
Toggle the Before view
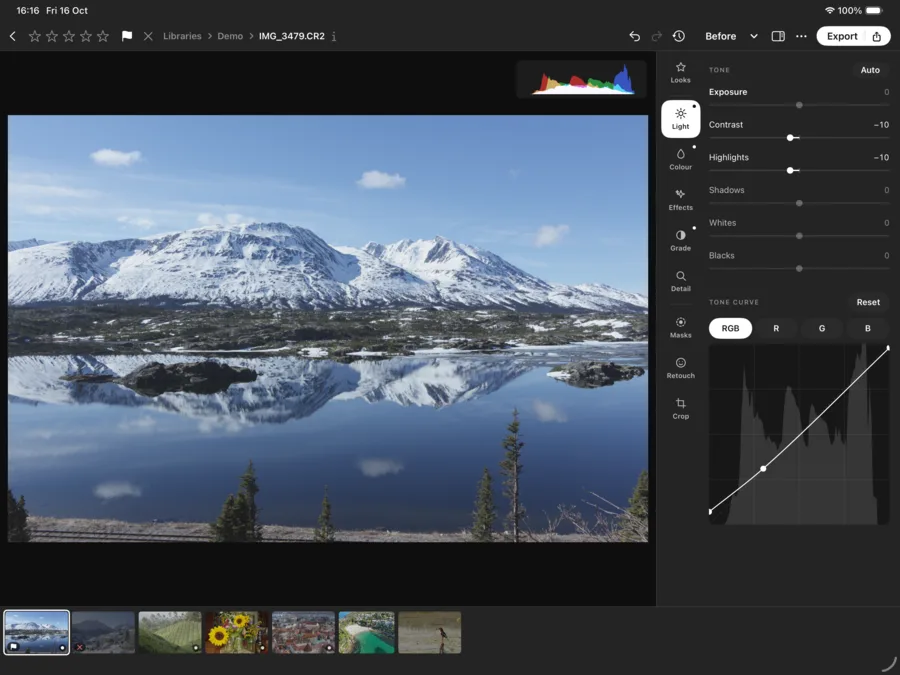[720, 36]
